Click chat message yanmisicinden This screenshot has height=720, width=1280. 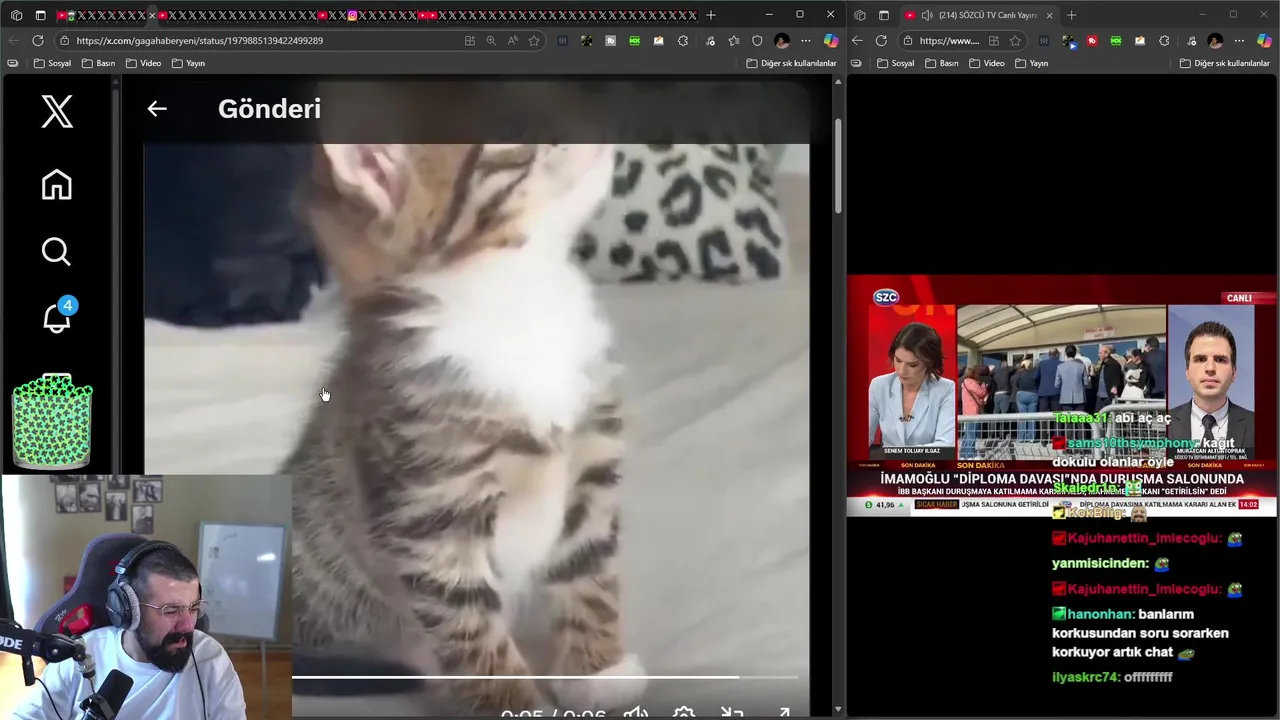pos(1100,563)
